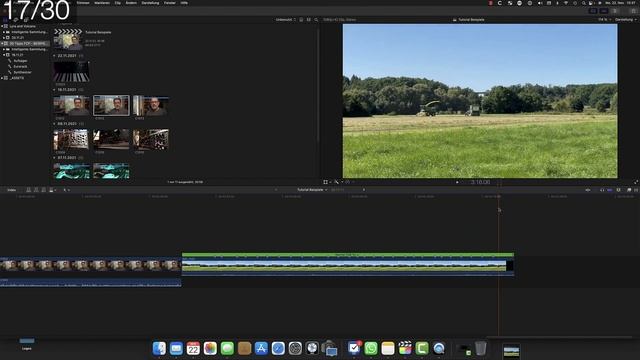
Task: Launch Safari from the Dock
Action: (x=278, y=348)
